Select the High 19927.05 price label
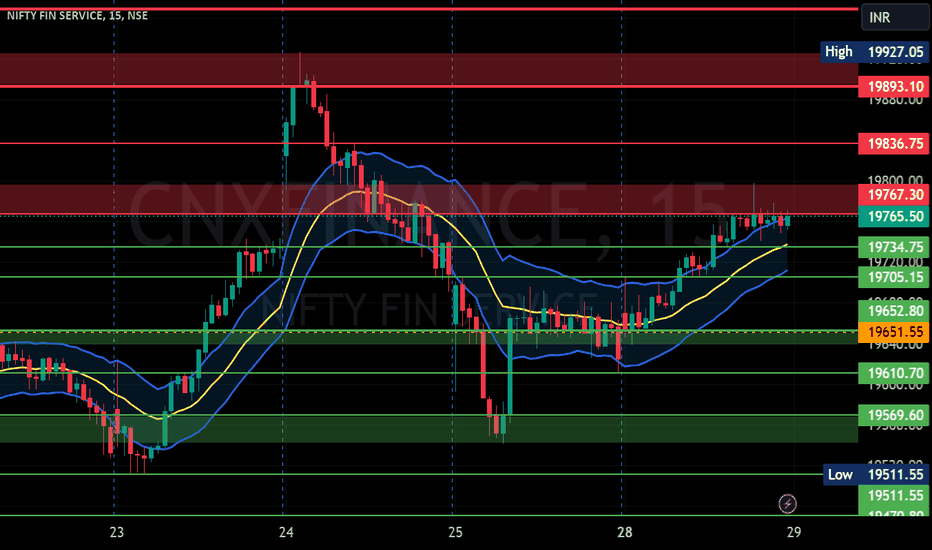The height and width of the screenshot is (550, 932). pyautogui.click(x=874, y=52)
